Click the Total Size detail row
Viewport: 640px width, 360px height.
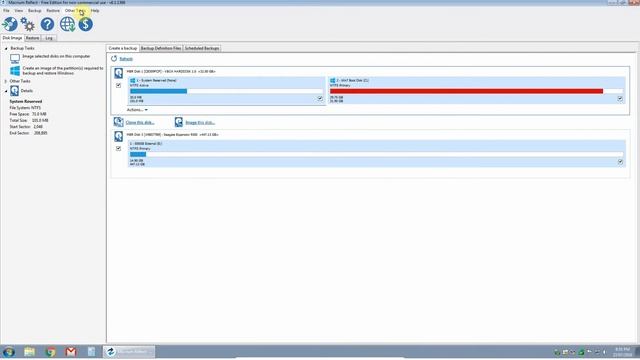click(x=29, y=120)
